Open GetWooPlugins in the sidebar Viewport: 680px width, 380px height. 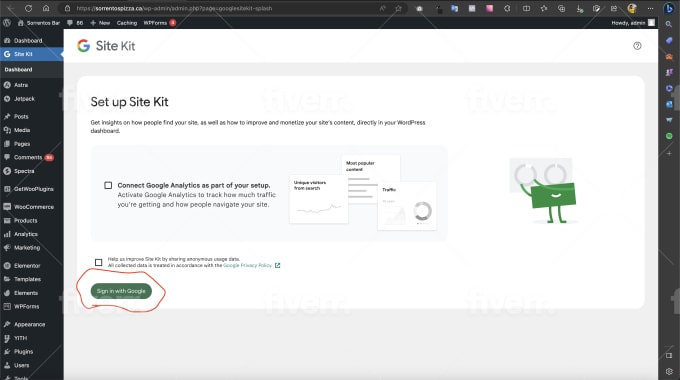pyautogui.click(x=32, y=189)
